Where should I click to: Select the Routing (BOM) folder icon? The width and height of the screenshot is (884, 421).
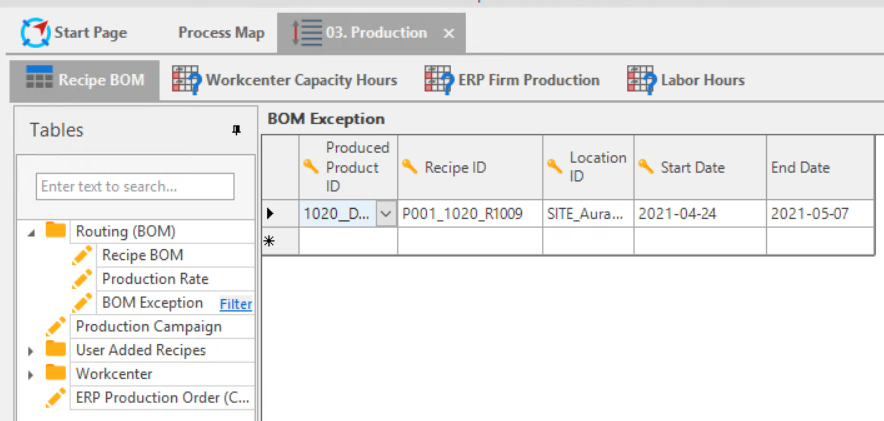56,230
